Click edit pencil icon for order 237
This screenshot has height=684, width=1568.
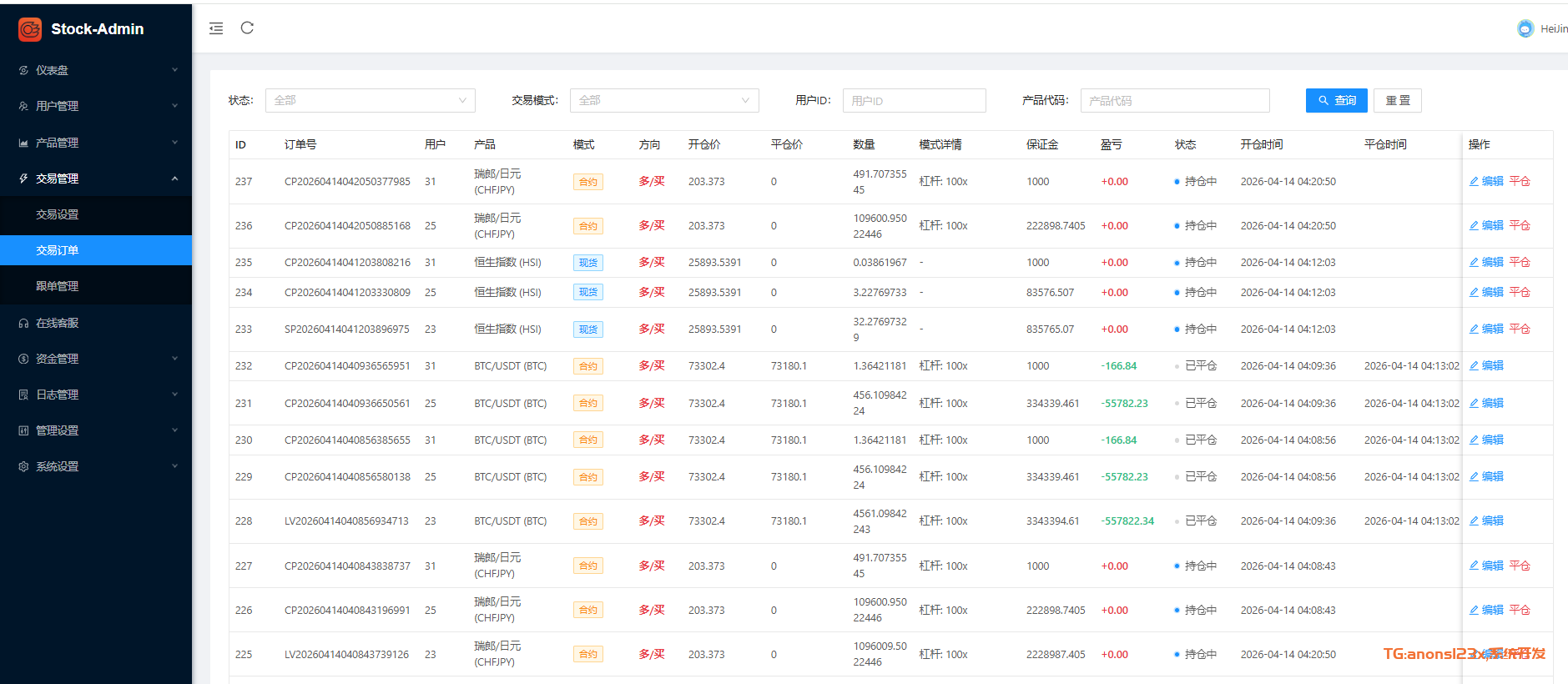pos(1474,182)
